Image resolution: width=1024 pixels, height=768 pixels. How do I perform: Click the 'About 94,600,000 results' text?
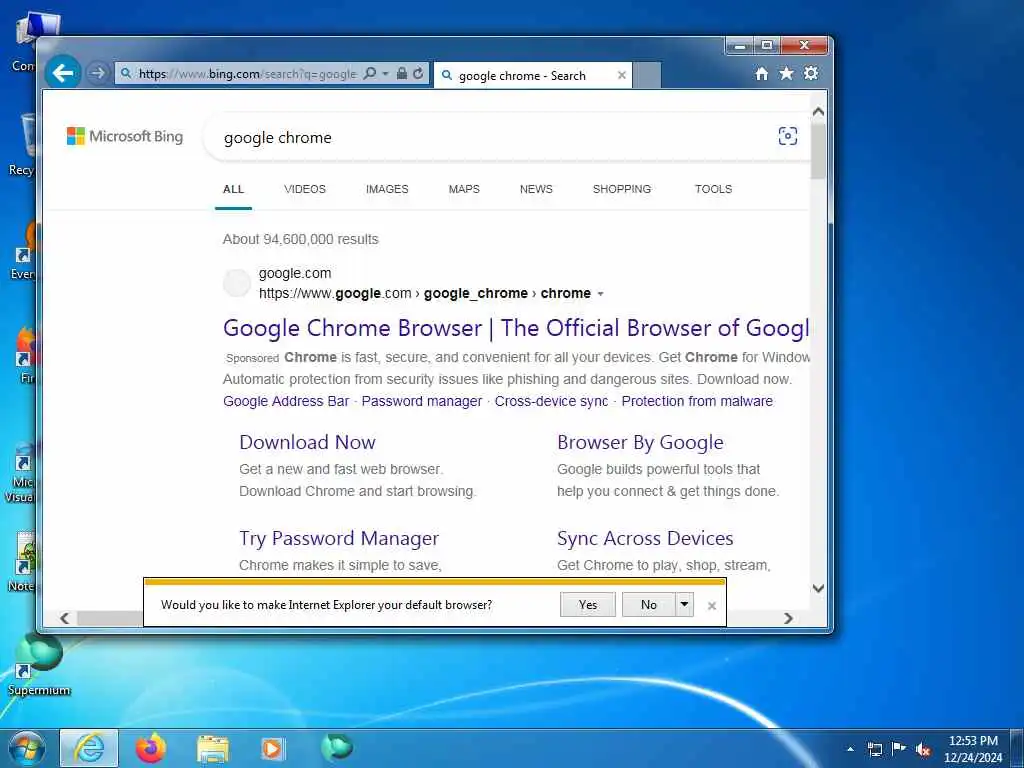pyautogui.click(x=300, y=240)
